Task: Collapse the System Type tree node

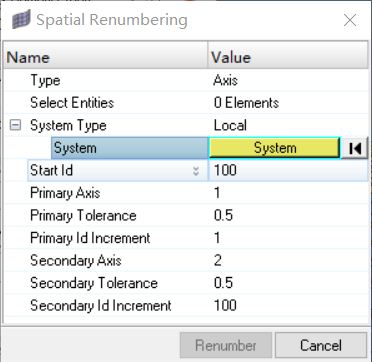Action: pos(15,125)
